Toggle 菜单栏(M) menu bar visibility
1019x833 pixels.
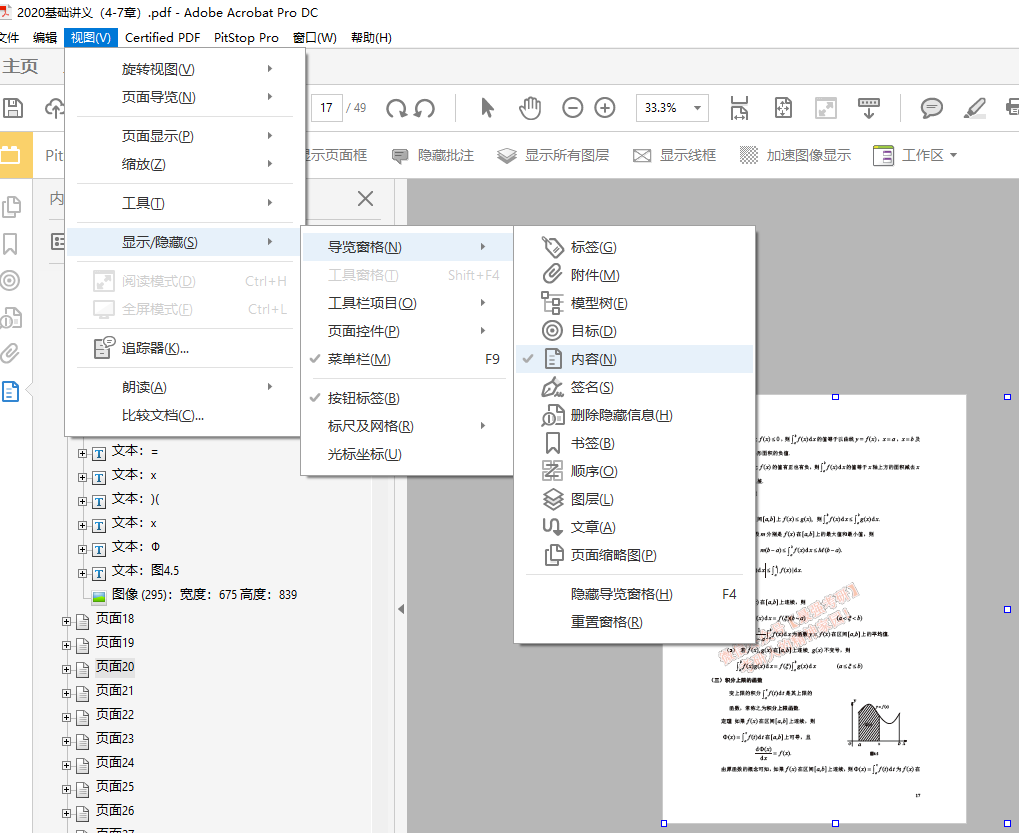(x=407, y=359)
